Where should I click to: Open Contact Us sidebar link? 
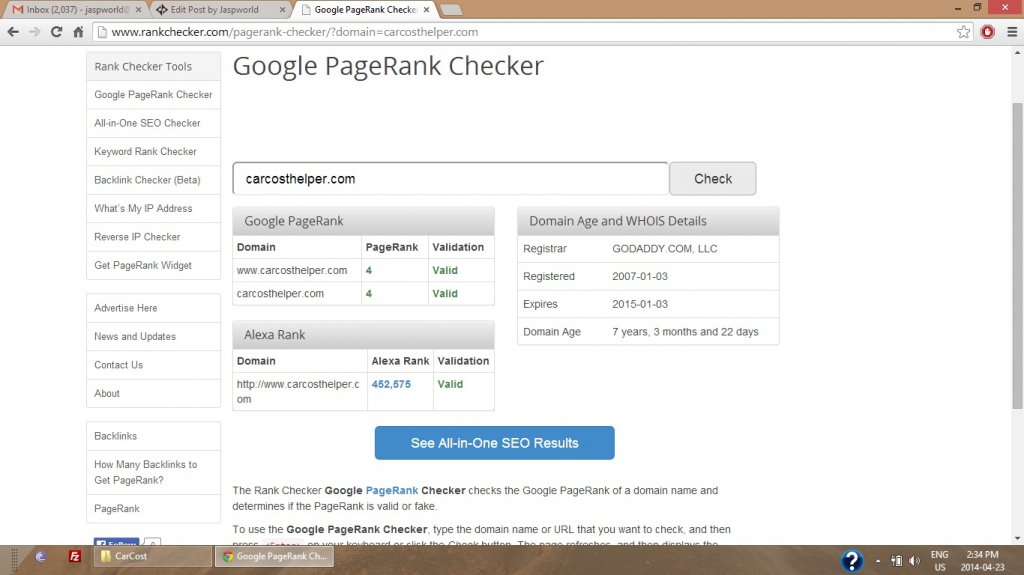click(153, 365)
